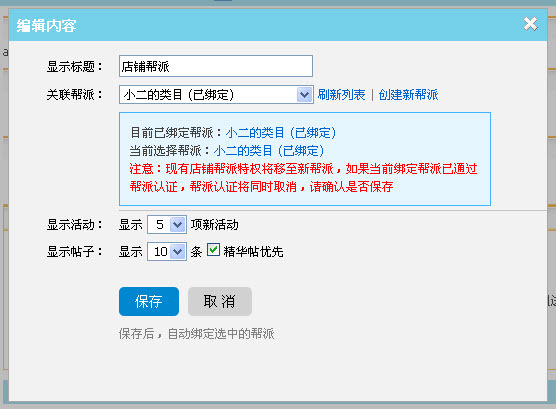Screen dimensions: 556x409
Task: Click the value 5 in activity selector
Action: (160, 225)
